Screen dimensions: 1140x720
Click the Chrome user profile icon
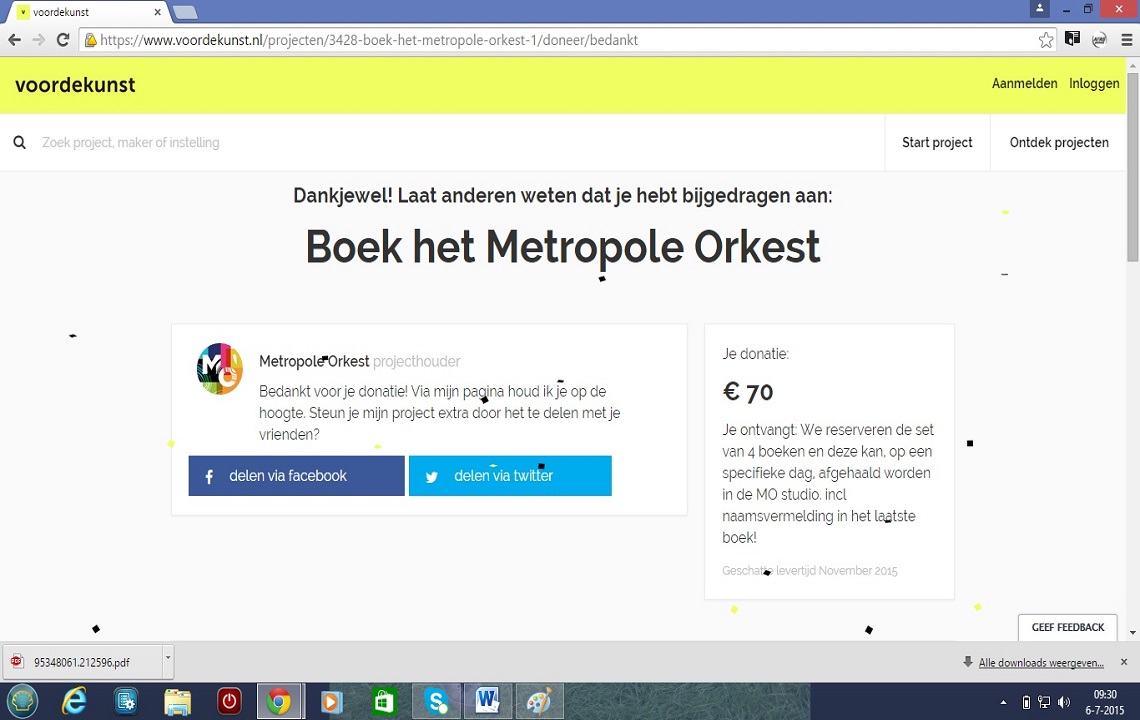pos(1040,9)
